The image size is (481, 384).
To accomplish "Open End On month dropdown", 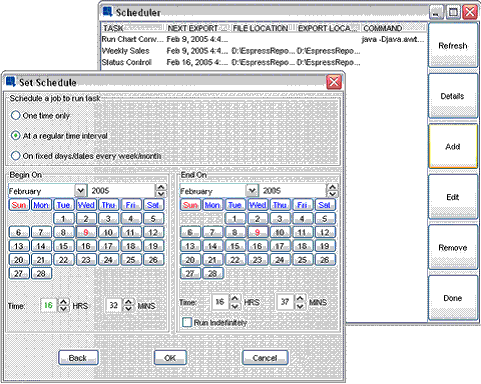I will point(252,191).
